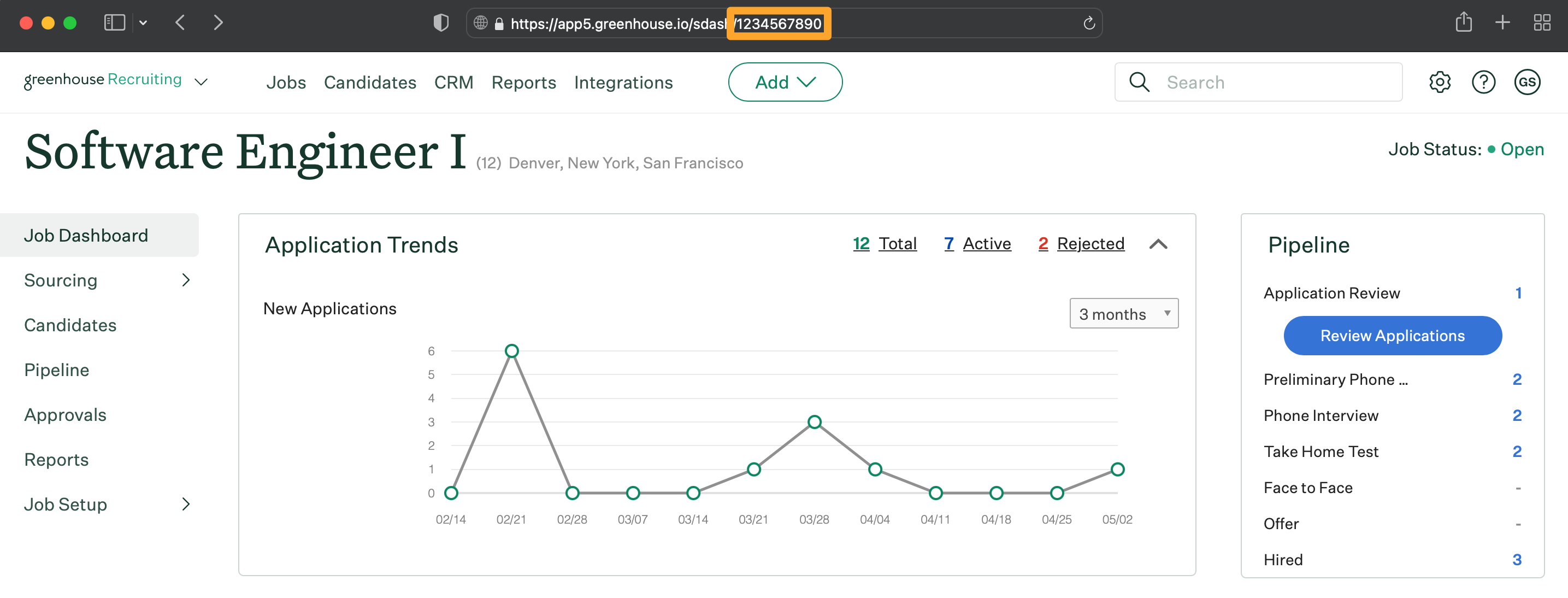Viewport: 1568px width, 598px height.
Task: Toggle the Safari sidebar icon
Action: click(114, 23)
